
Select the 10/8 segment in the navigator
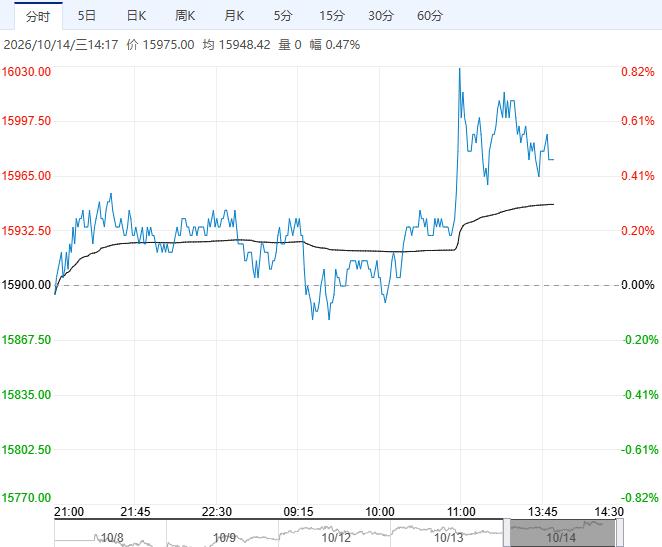coord(111,533)
